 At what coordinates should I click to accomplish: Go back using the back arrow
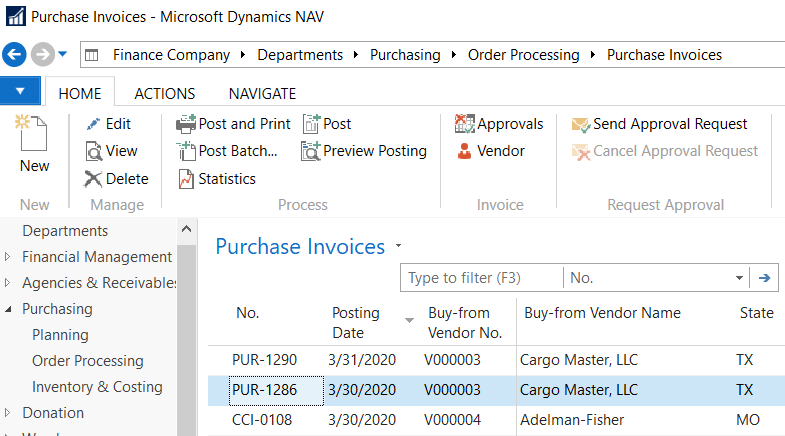tap(15, 54)
